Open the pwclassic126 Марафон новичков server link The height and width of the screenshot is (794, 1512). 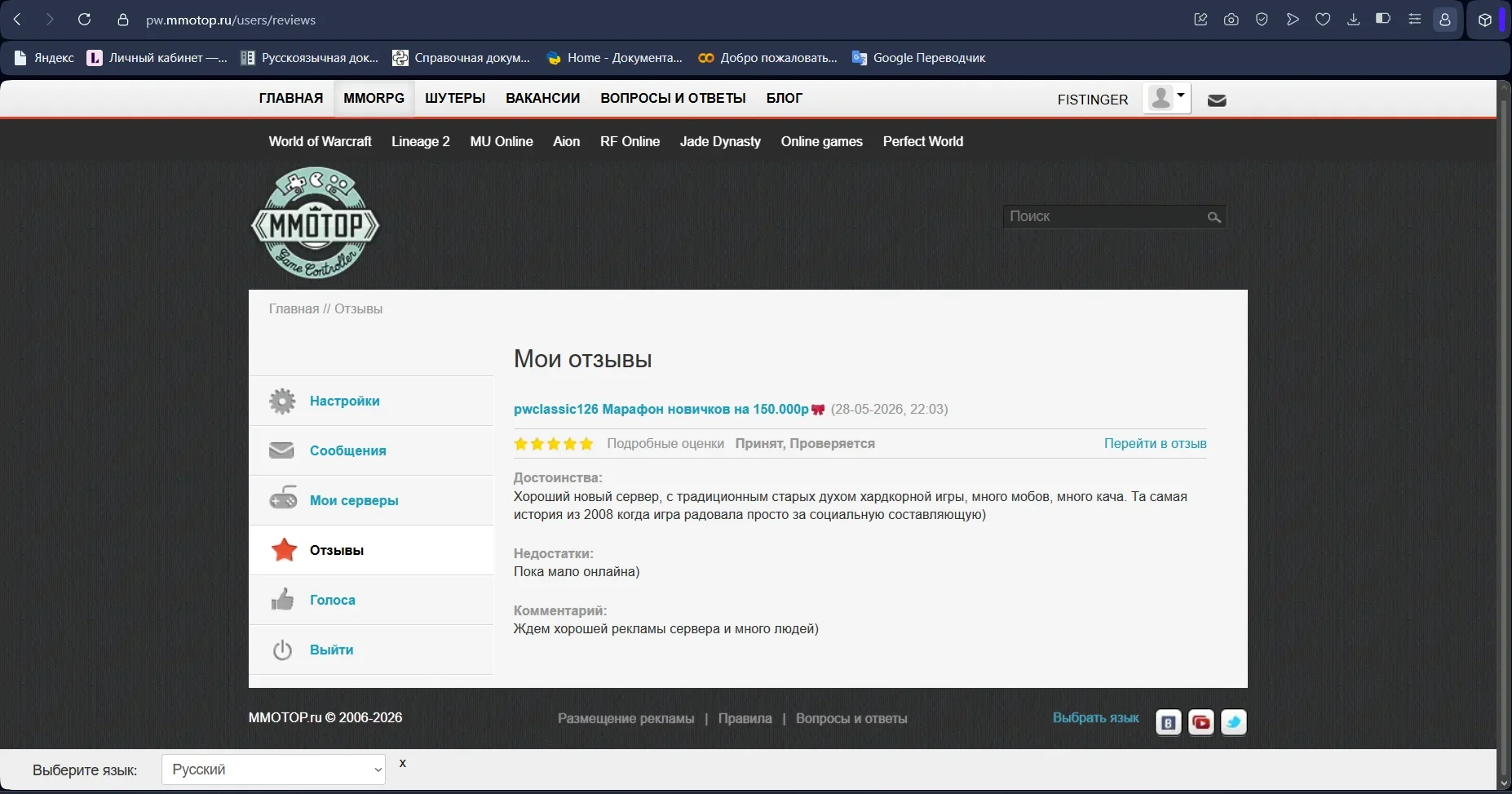click(661, 409)
